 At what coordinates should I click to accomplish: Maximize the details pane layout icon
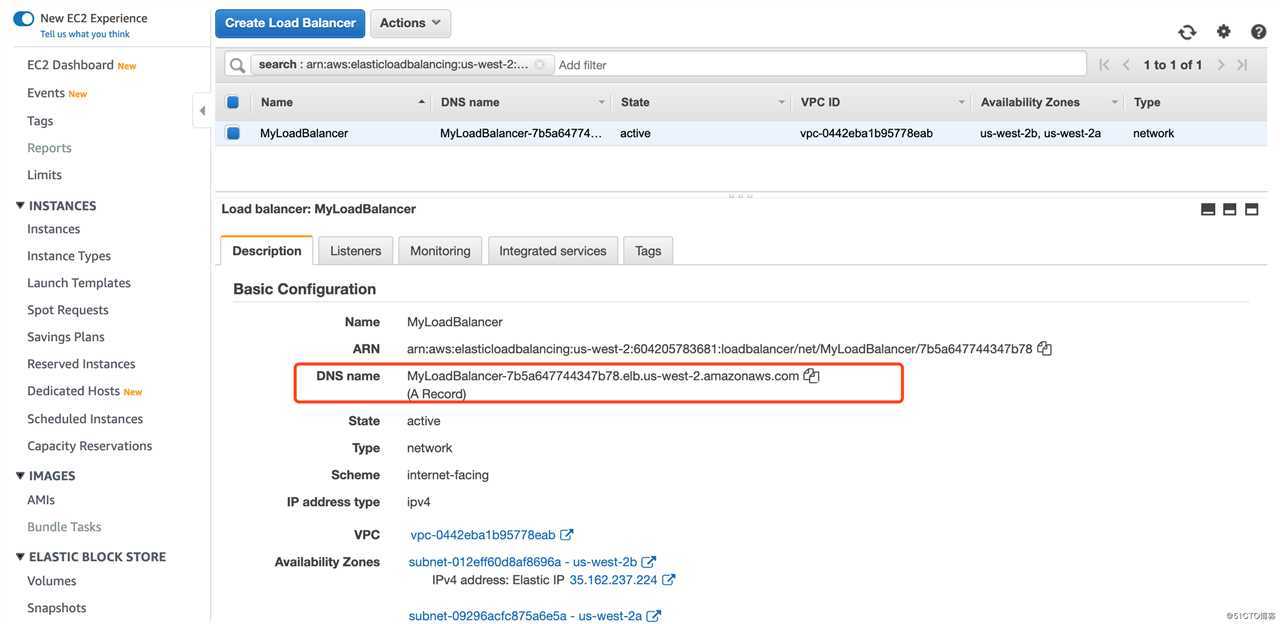[x=1251, y=209]
